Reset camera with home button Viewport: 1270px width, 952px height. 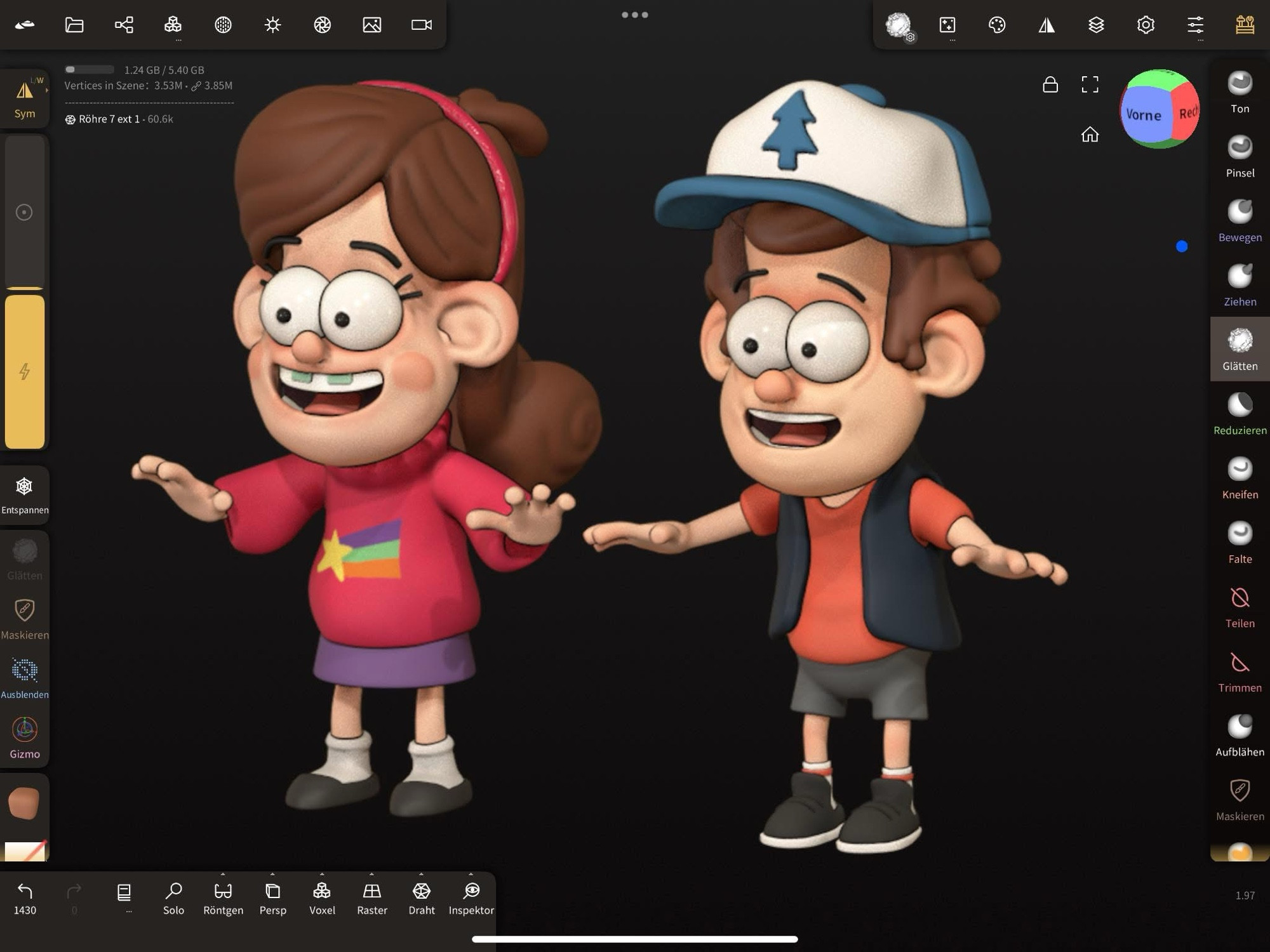[x=1090, y=135]
